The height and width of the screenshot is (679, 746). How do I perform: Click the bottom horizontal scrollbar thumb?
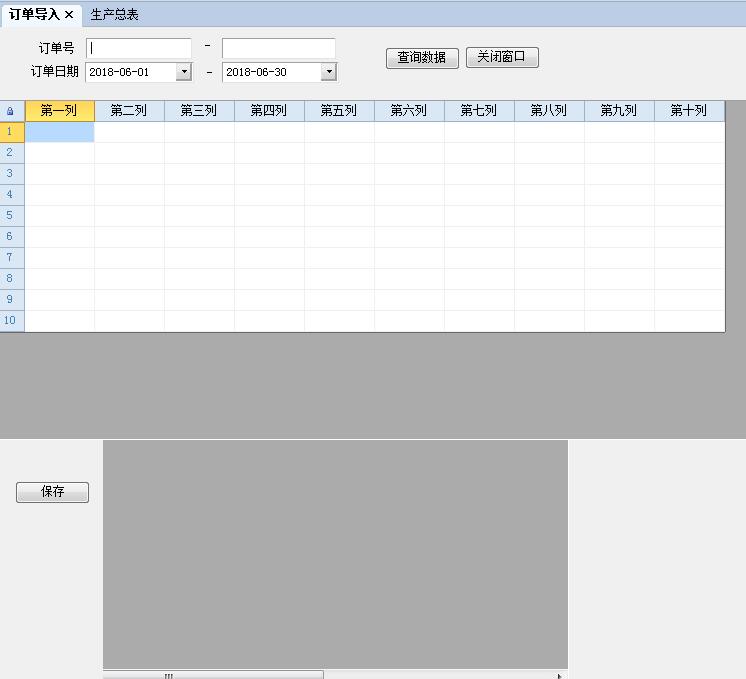213,675
